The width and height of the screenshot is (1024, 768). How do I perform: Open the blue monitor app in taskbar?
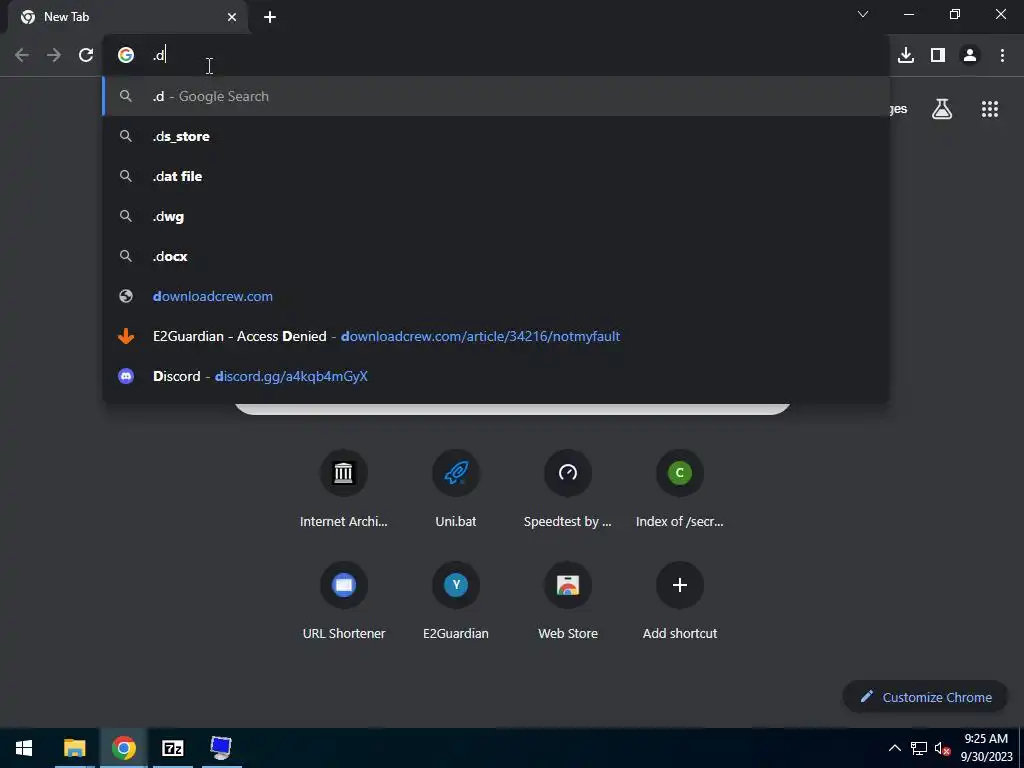tap(221, 748)
